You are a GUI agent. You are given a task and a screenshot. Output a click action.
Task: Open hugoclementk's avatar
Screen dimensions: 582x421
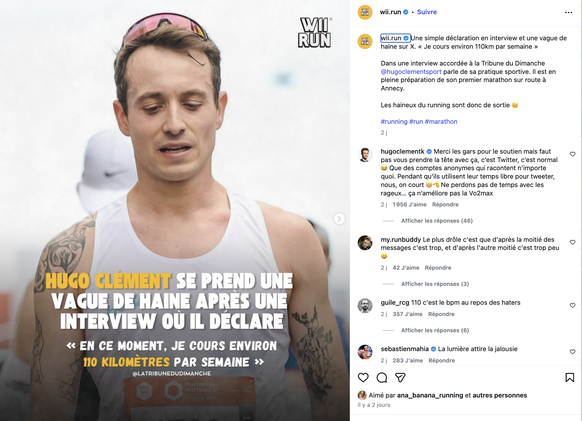click(365, 154)
